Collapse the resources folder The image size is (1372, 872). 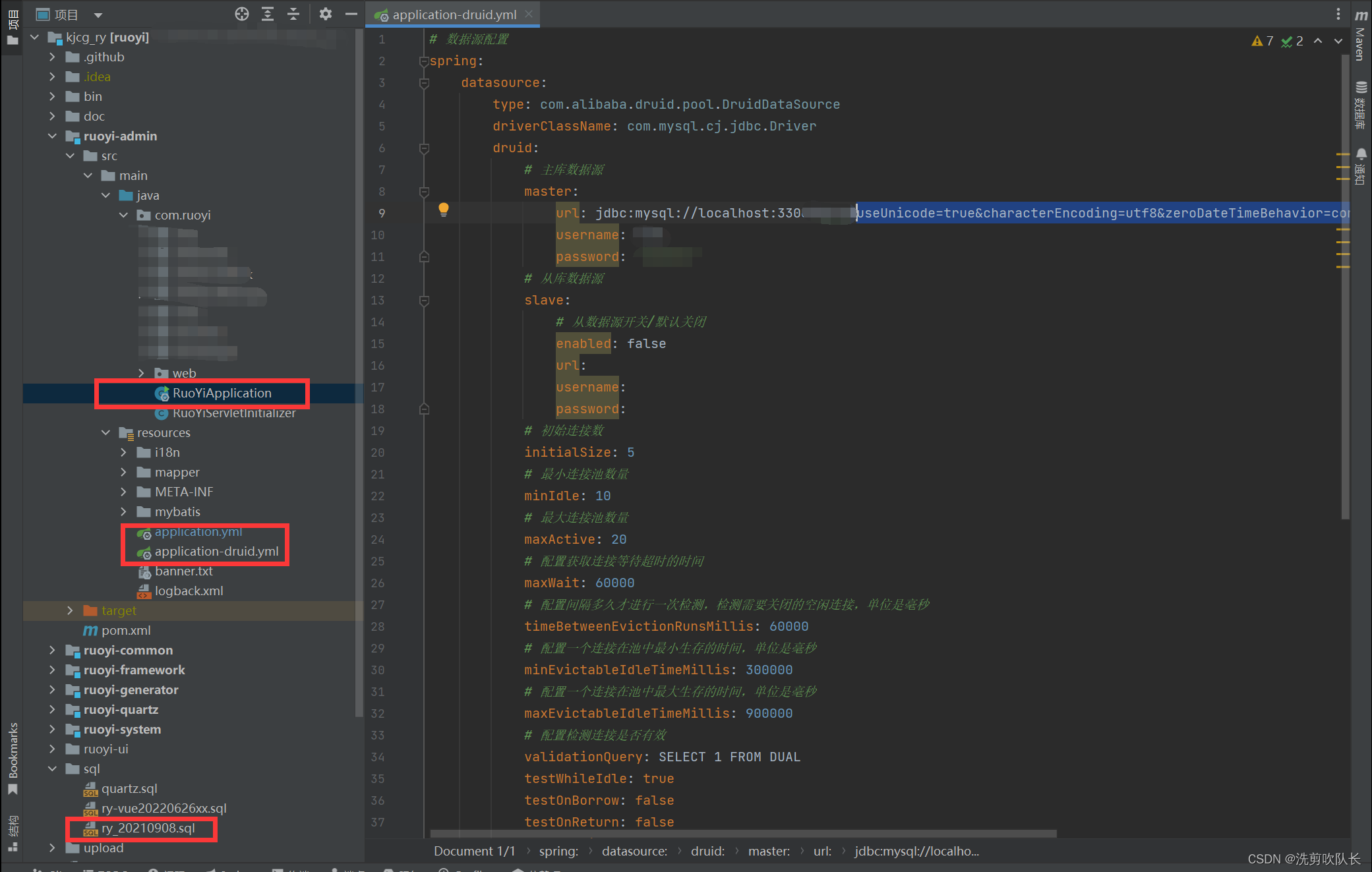[106, 433]
